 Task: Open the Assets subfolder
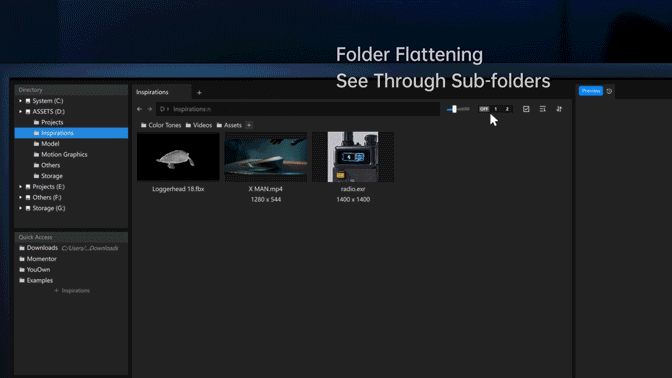tap(229, 125)
